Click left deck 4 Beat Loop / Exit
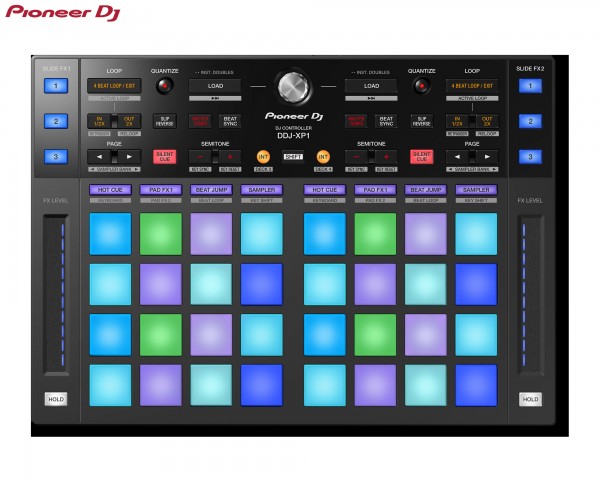600x480 pixels. pos(114,86)
